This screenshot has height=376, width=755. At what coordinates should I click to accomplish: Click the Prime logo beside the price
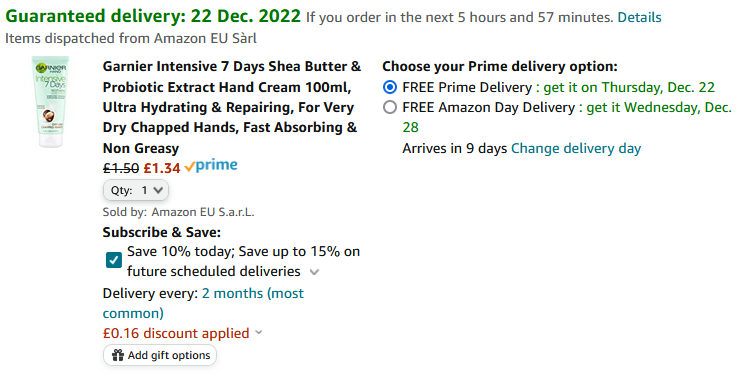[x=211, y=167]
